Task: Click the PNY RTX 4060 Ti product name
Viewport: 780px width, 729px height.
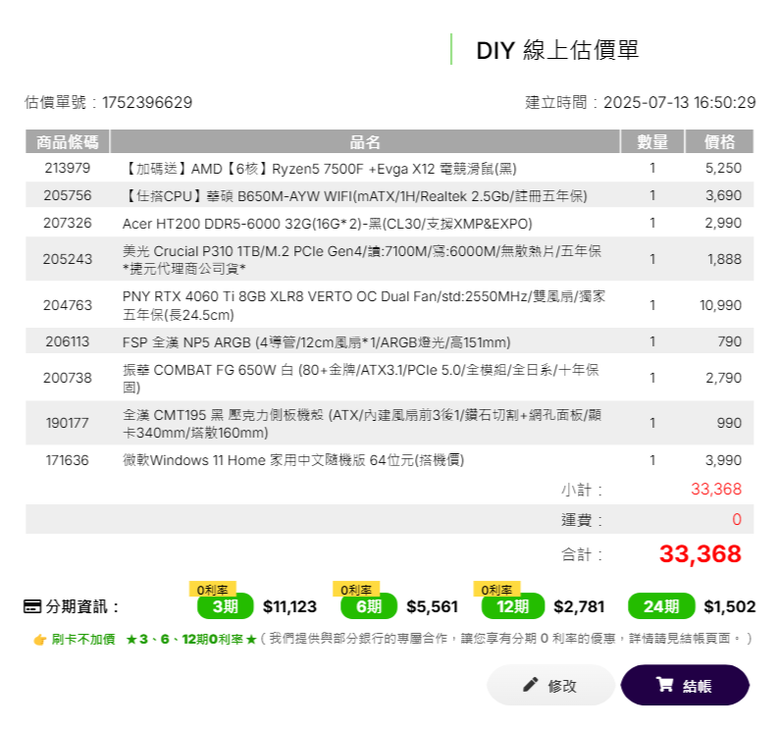Action: [364, 306]
